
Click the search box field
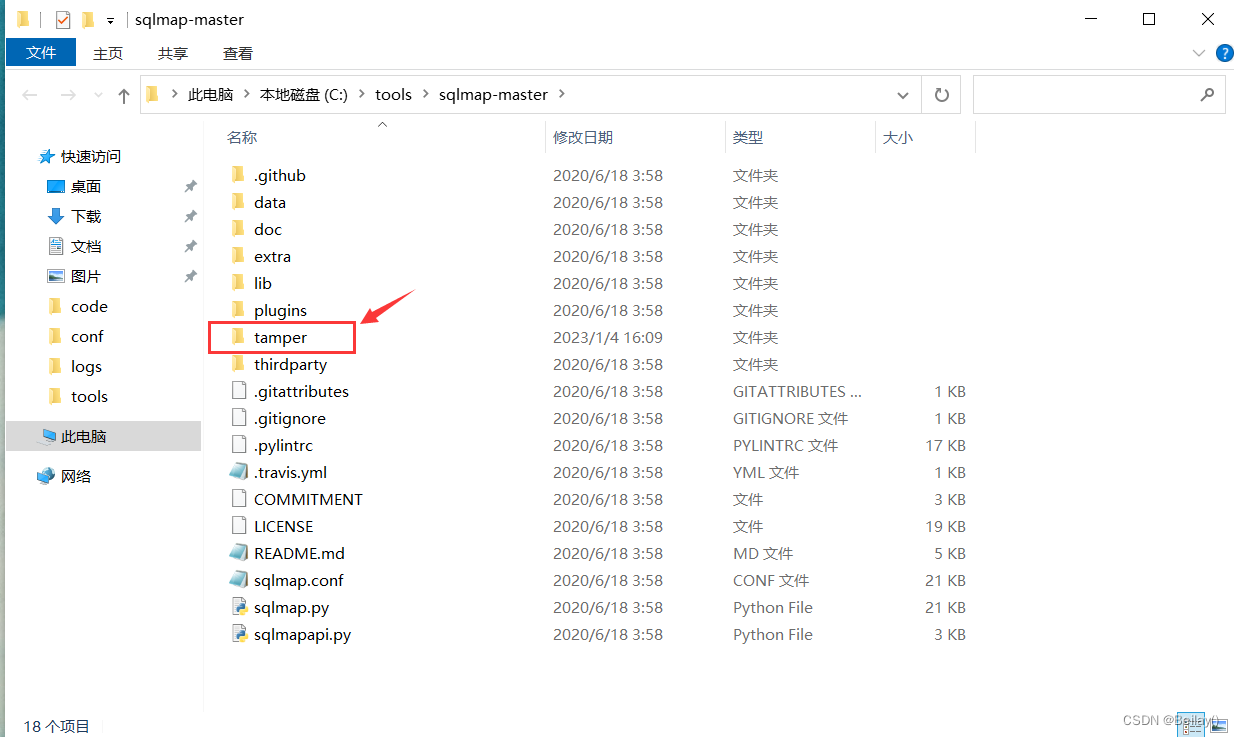pyautogui.click(x=1099, y=95)
